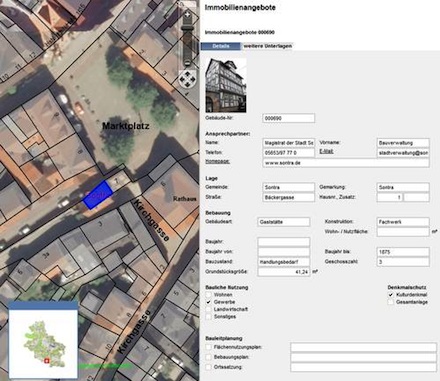
Task: Click the E-Mail address input field
Action: 403,153
